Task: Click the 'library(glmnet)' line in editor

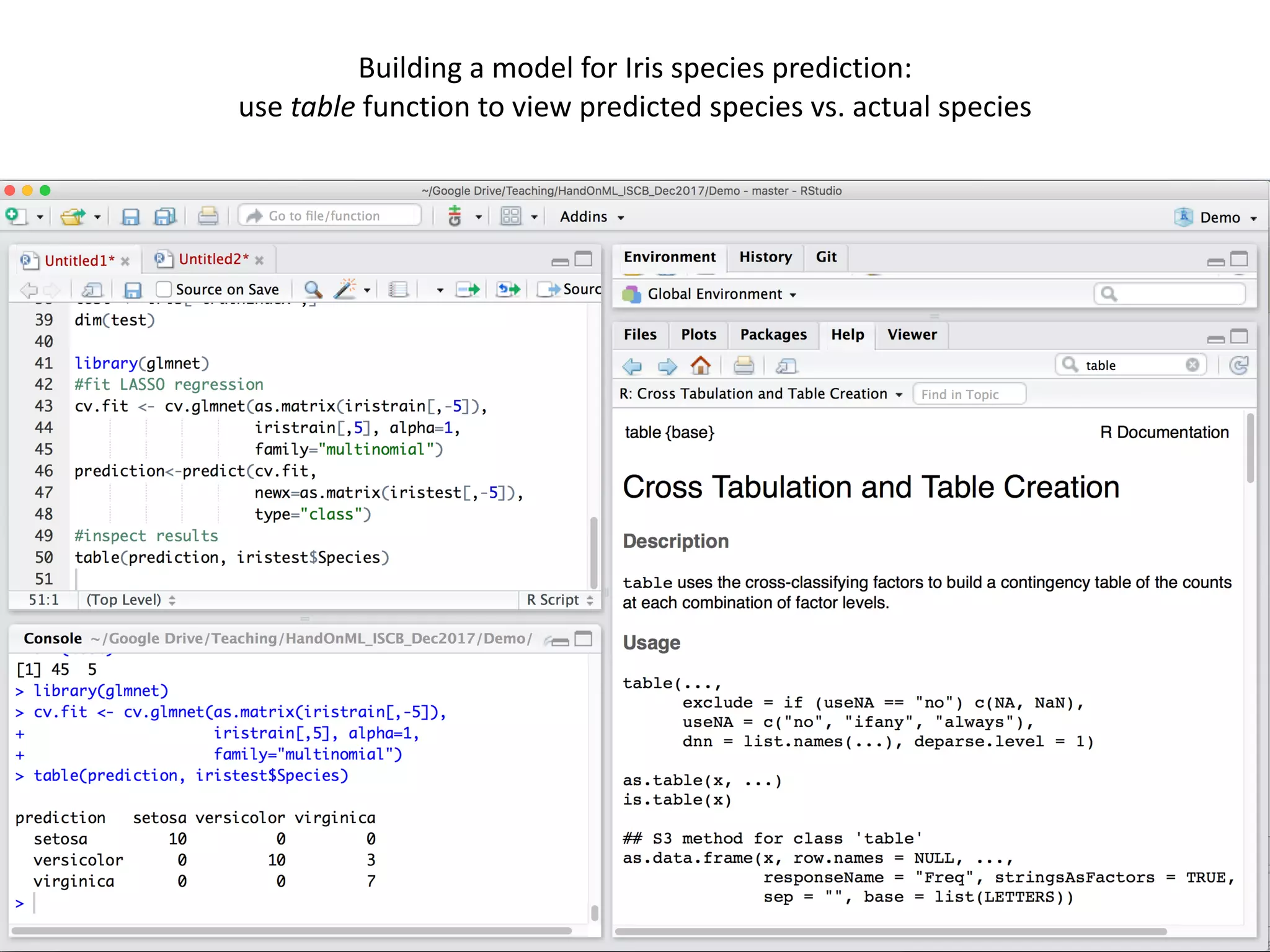Action: pyautogui.click(x=142, y=363)
